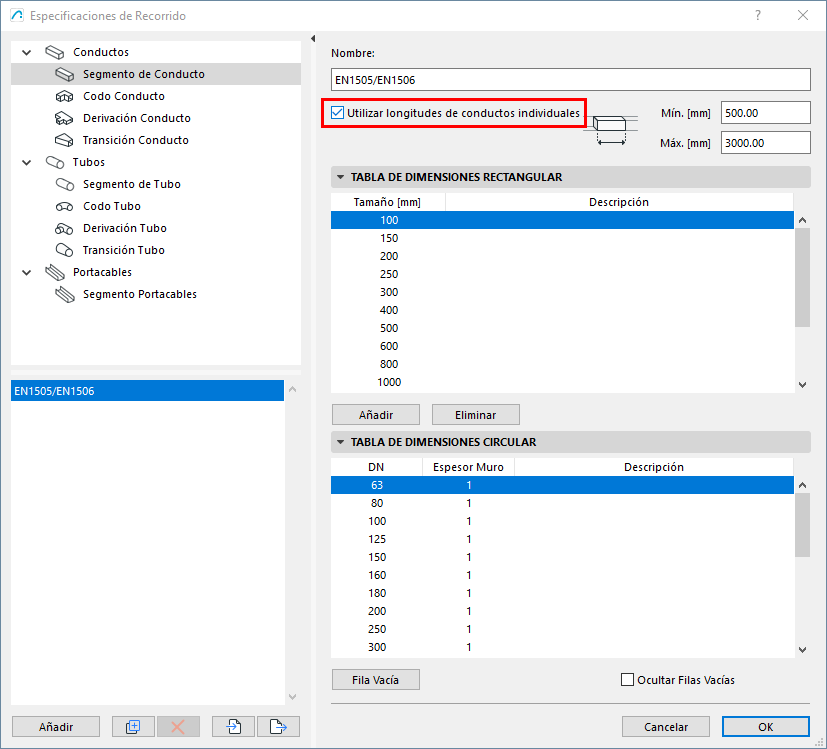The image size is (827, 749).
Task: Click the Derivación Tubo branch icon
Action: [64, 228]
